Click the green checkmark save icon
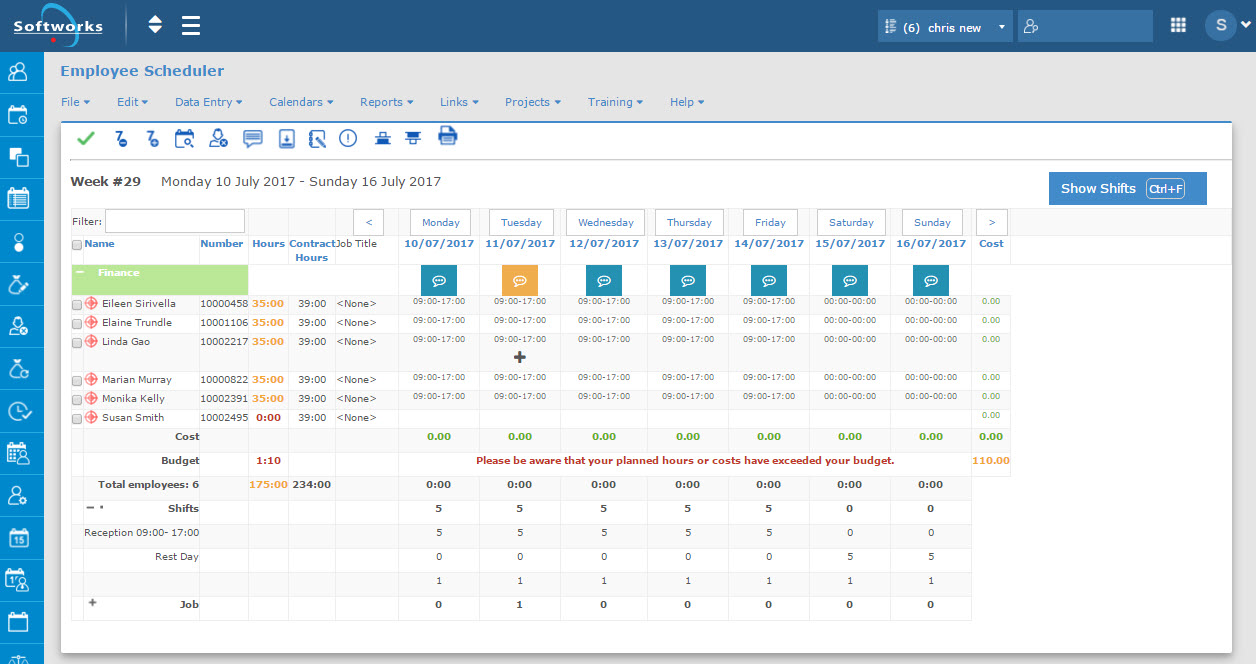 (86, 139)
